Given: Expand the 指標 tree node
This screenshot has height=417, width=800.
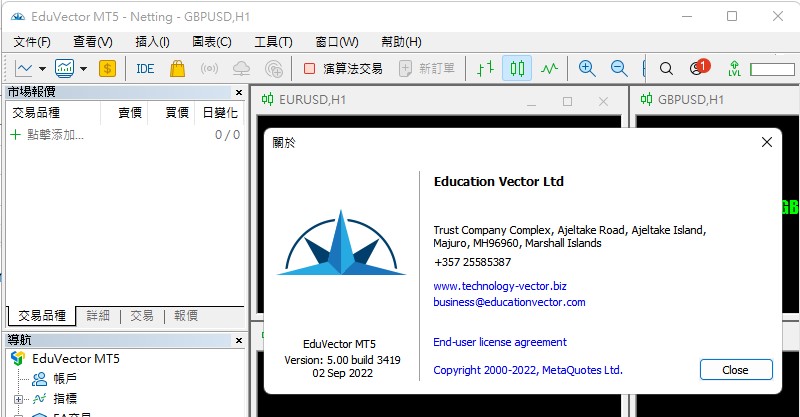Looking at the screenshot, I should (18, 399).
